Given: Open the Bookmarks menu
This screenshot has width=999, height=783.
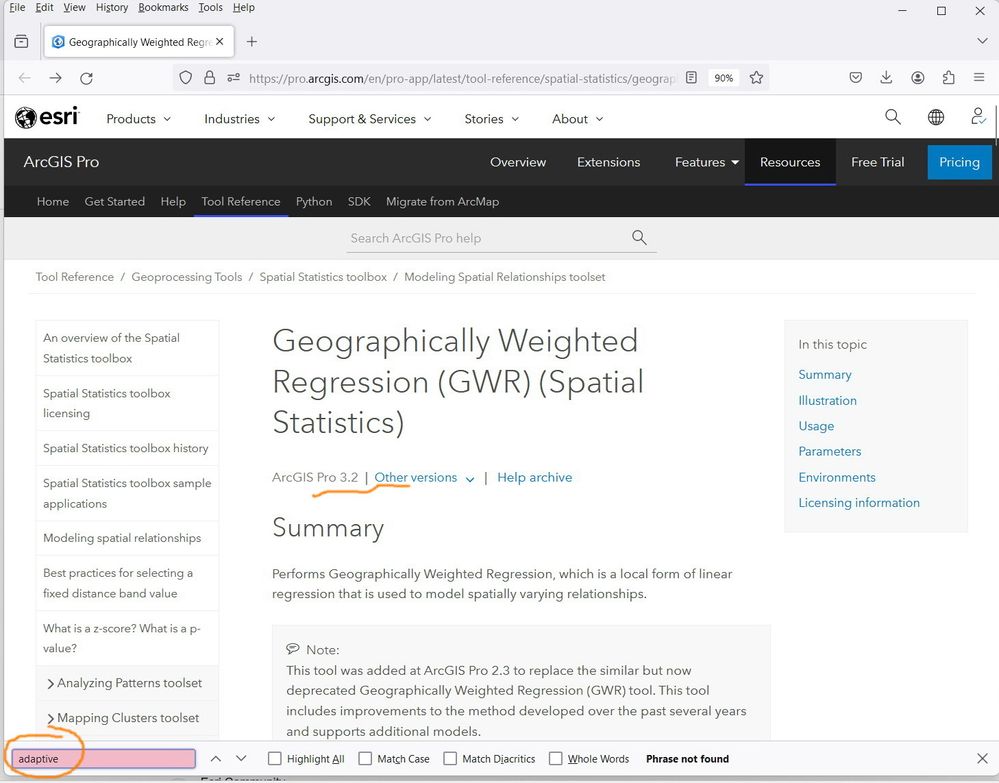Looking at the screenshot, I should tap(163, 8).
